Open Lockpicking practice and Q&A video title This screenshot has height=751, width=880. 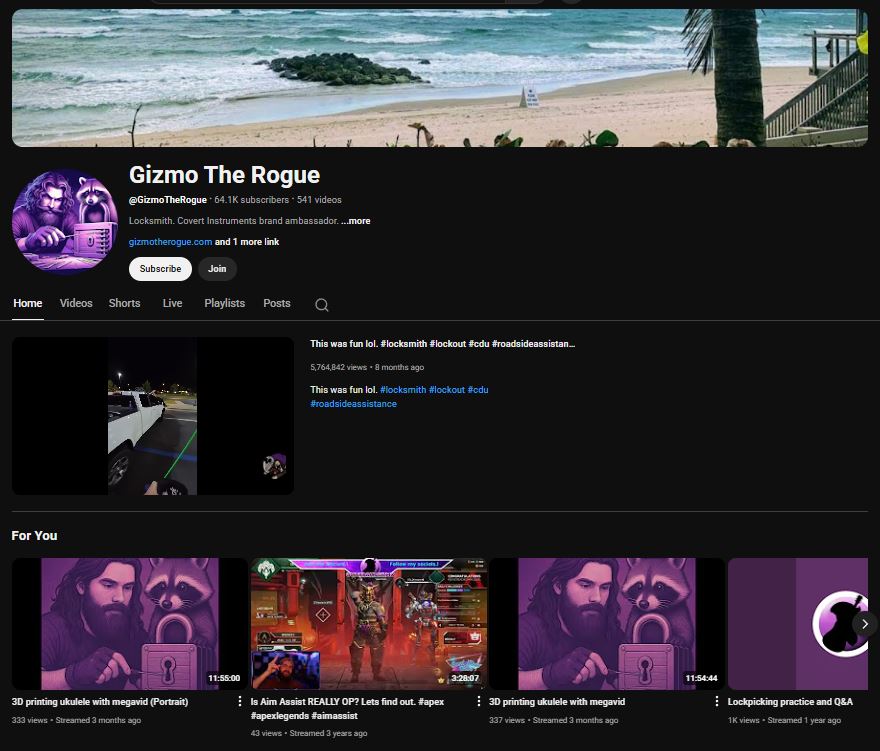[x=790, y=702]
